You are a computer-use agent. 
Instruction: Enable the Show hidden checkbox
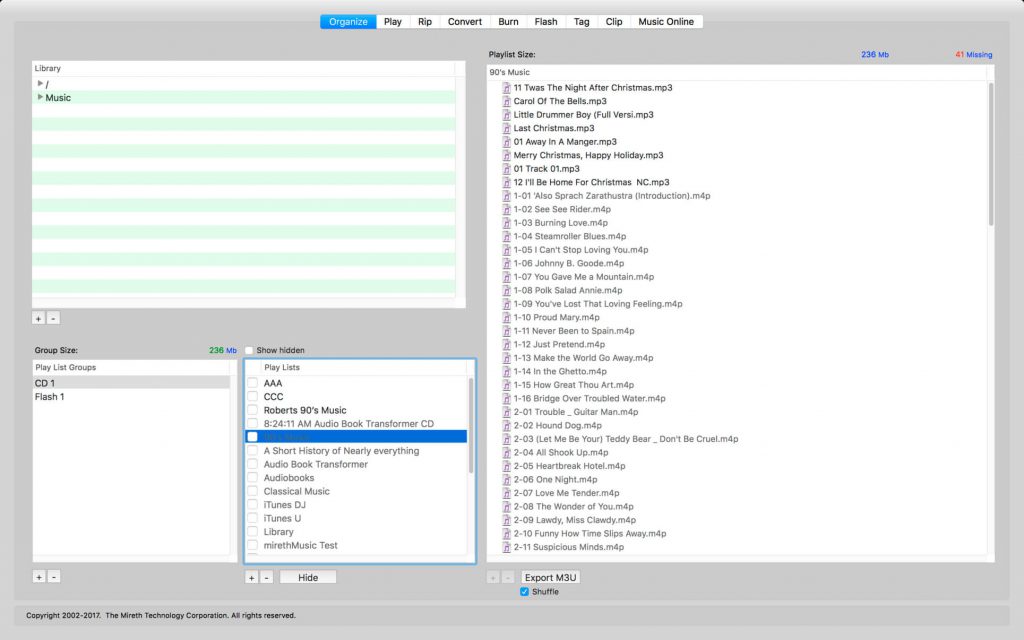click(x=248, y=350)
